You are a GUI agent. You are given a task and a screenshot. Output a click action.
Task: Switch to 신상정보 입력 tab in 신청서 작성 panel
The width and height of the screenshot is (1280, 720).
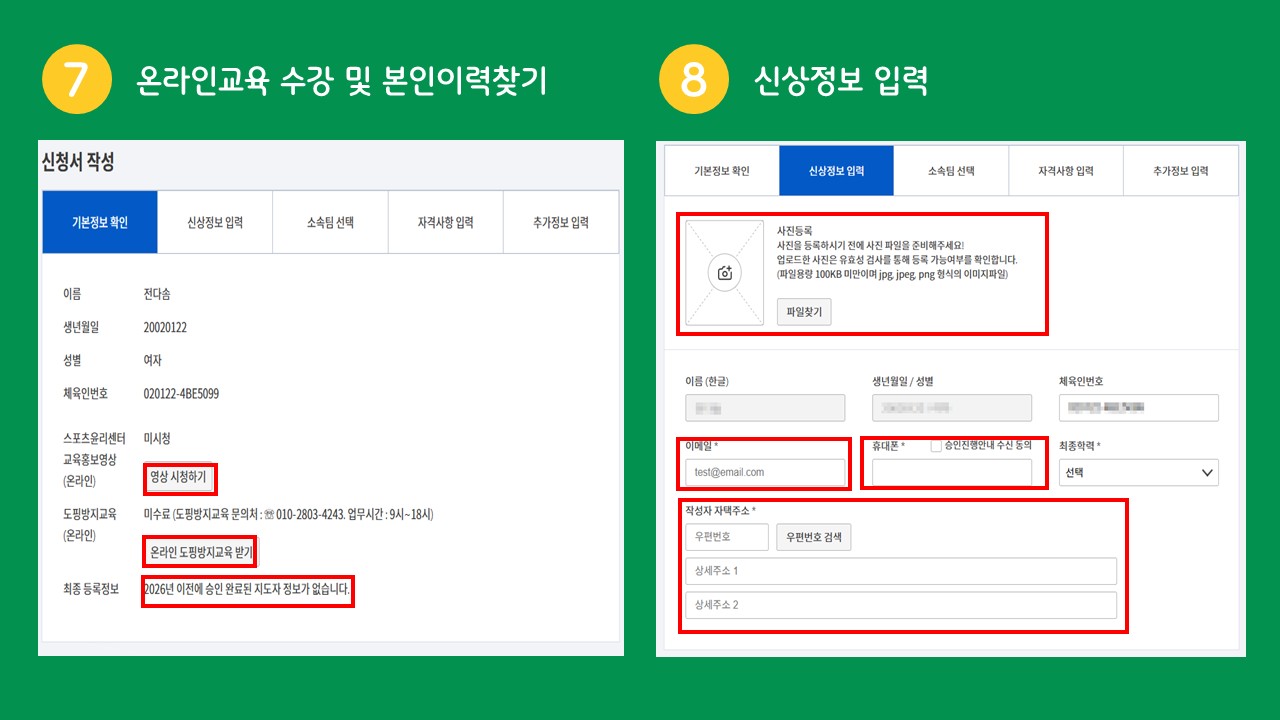(215, 222)
